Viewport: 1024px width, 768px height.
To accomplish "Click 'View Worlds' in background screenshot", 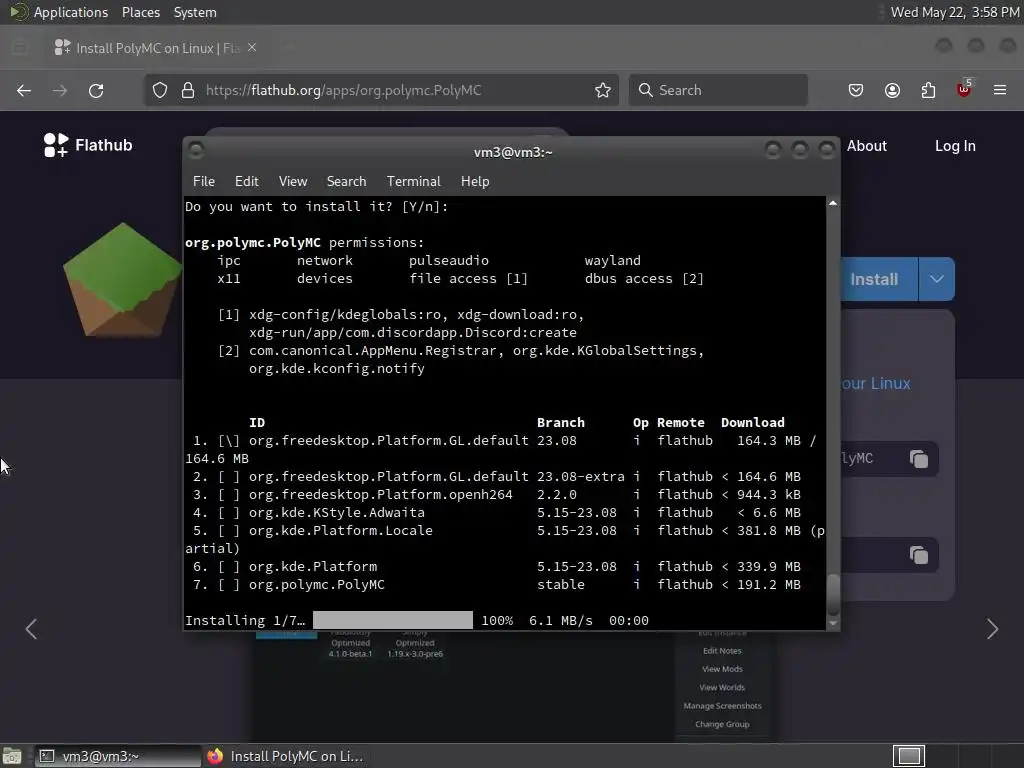I will pos(722,688).
